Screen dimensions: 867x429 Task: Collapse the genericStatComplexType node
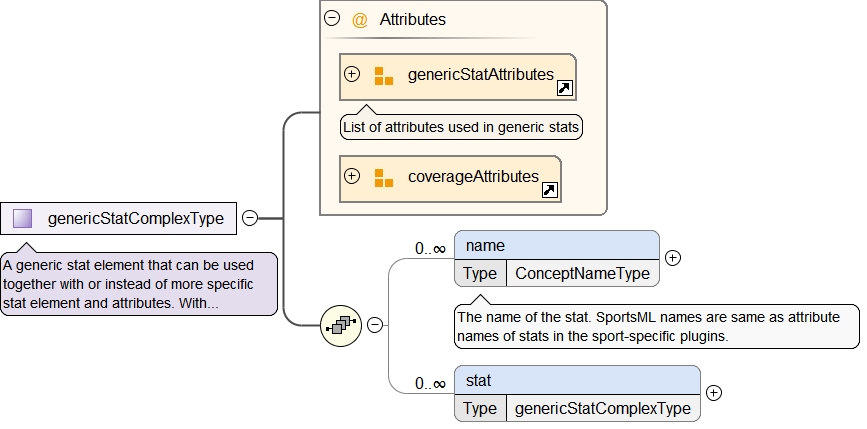pyautogui.click(x=250, y=218)
